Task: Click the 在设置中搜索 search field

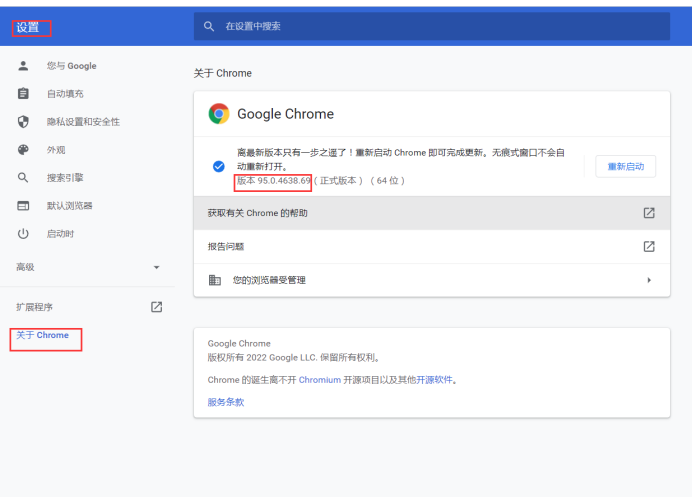Action: click(x=440, y=26)
